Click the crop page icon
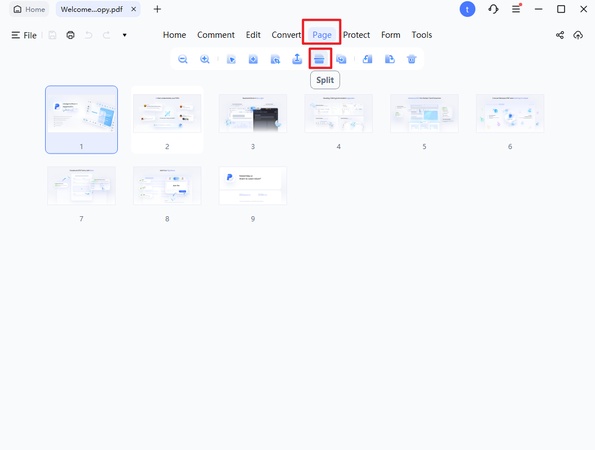 point(275,59)
